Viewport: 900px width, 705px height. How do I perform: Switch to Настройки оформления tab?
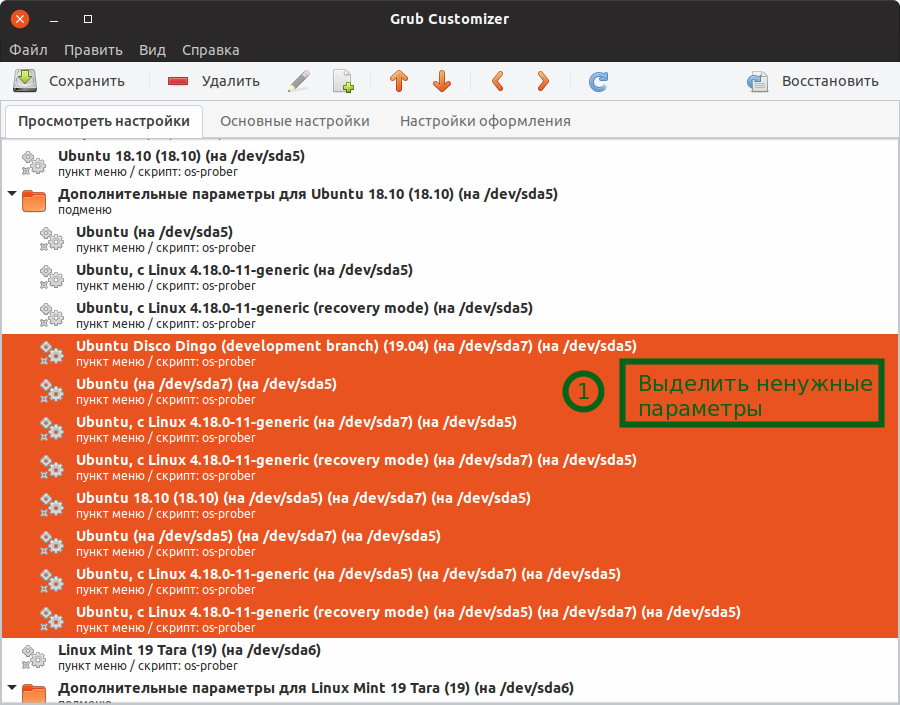(485, 121)
